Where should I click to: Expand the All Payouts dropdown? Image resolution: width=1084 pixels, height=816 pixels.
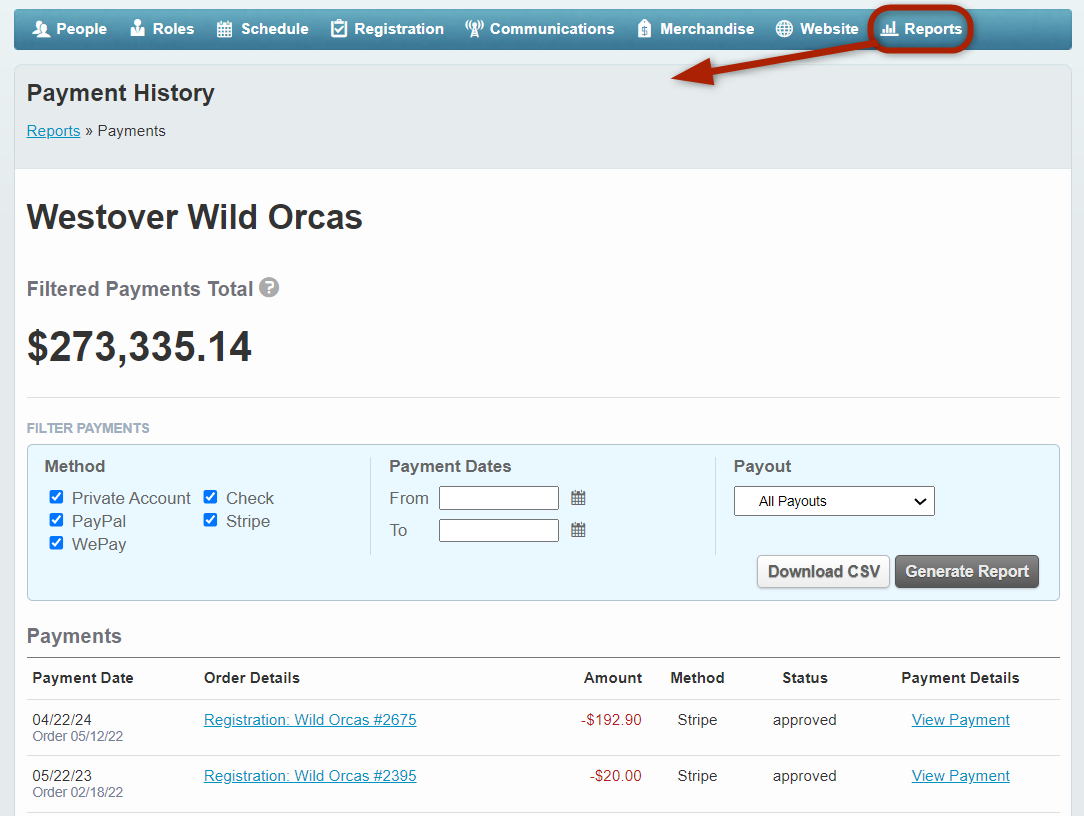pos(834,501)
